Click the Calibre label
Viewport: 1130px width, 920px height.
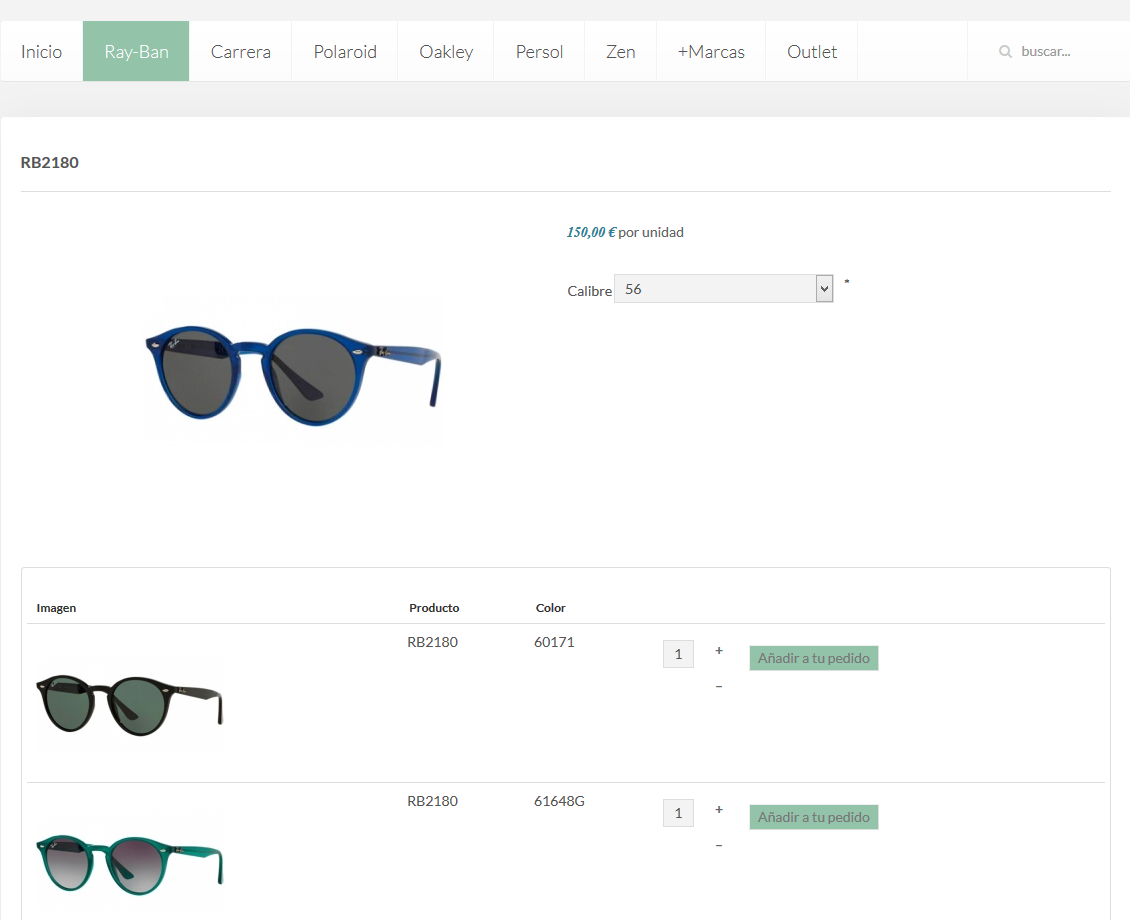590,291
